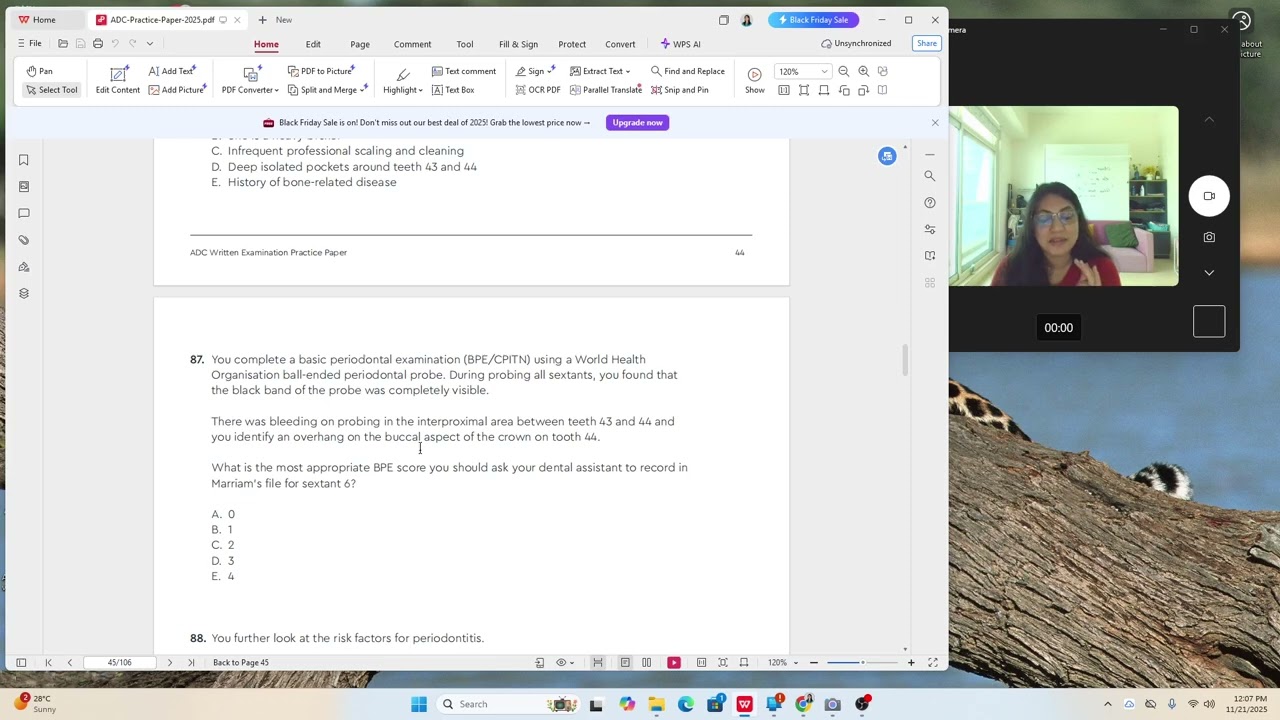Click the Upgrade now button
This screenshot has height=720, width=1280.
pyautogui.click(x=637, y=122)
